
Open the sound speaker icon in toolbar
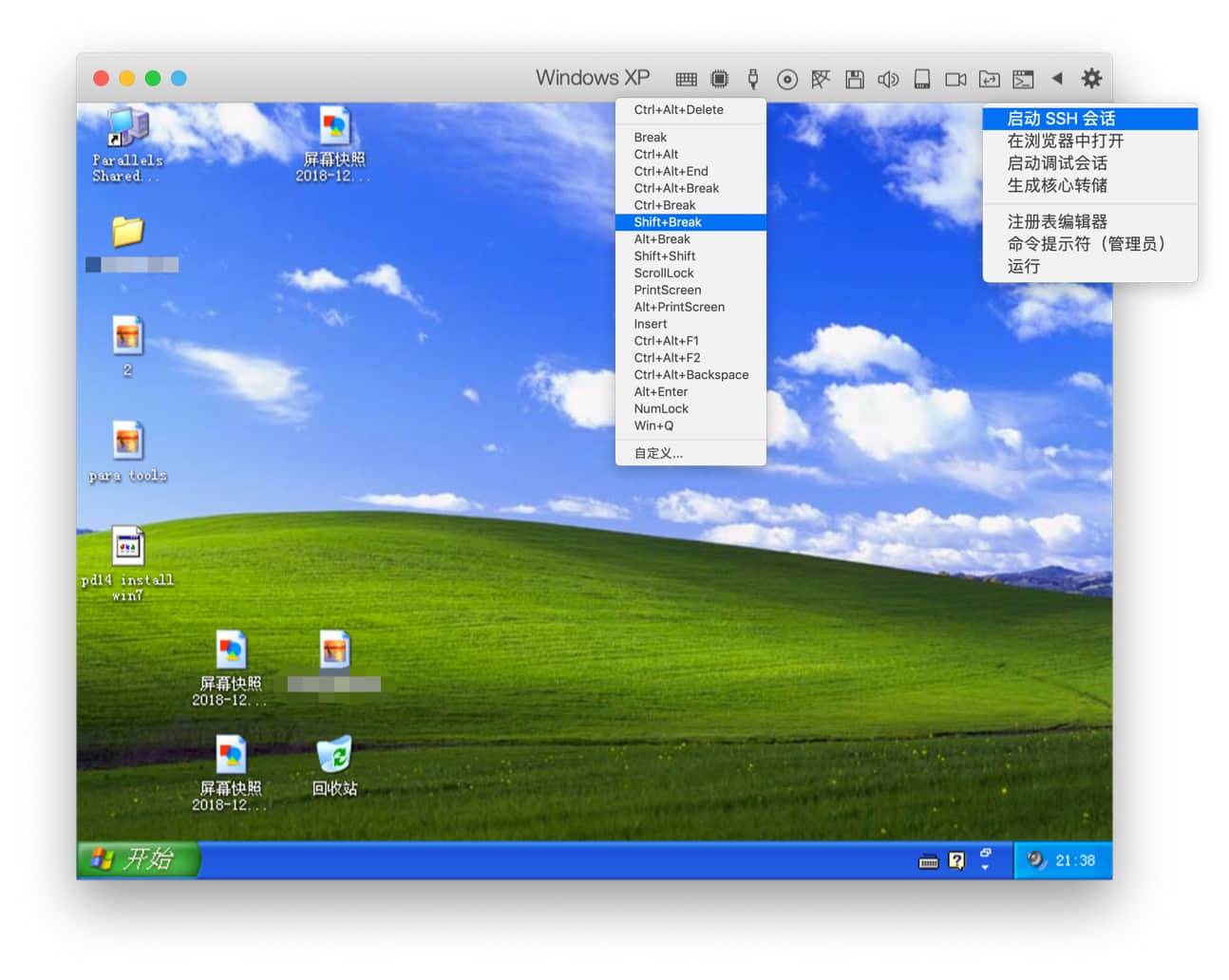(x=888, y=79)
